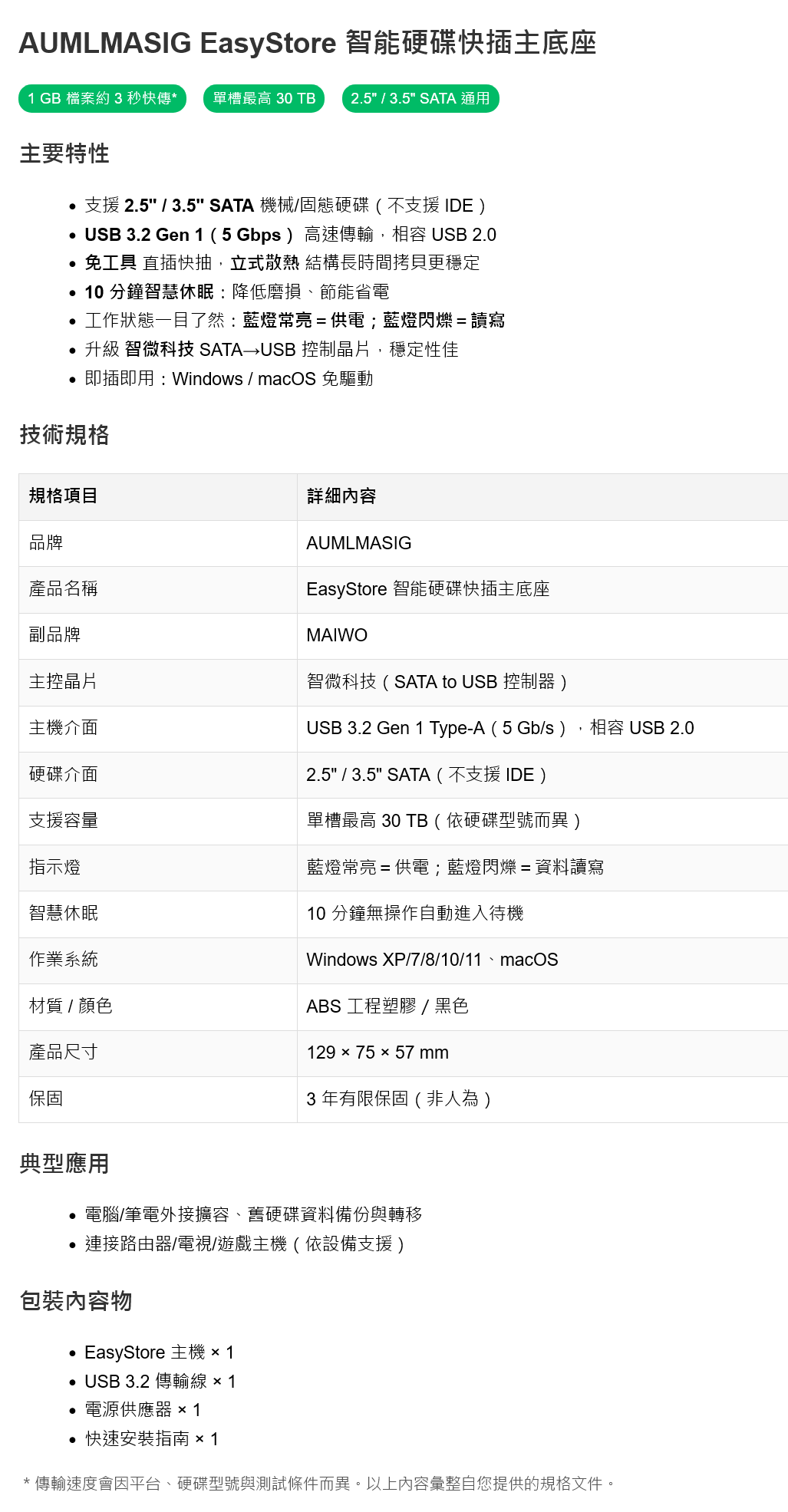Select the '電源供應器 × 1' package item

143,1410
